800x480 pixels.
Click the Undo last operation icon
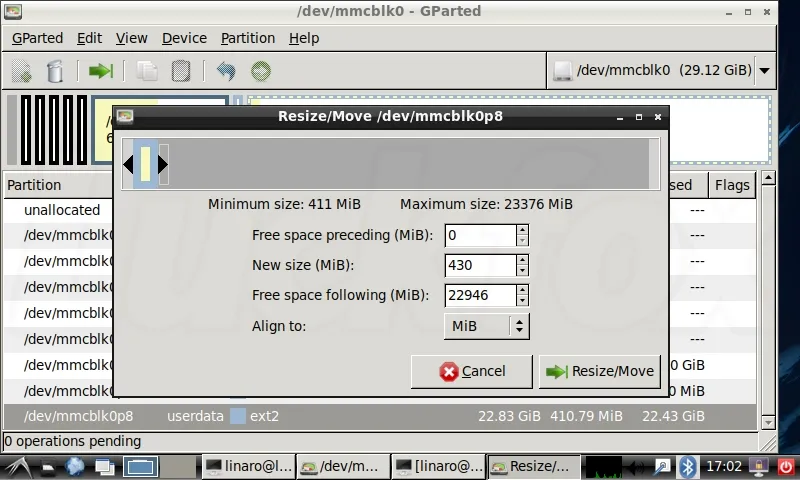click(x=226, y=71)
